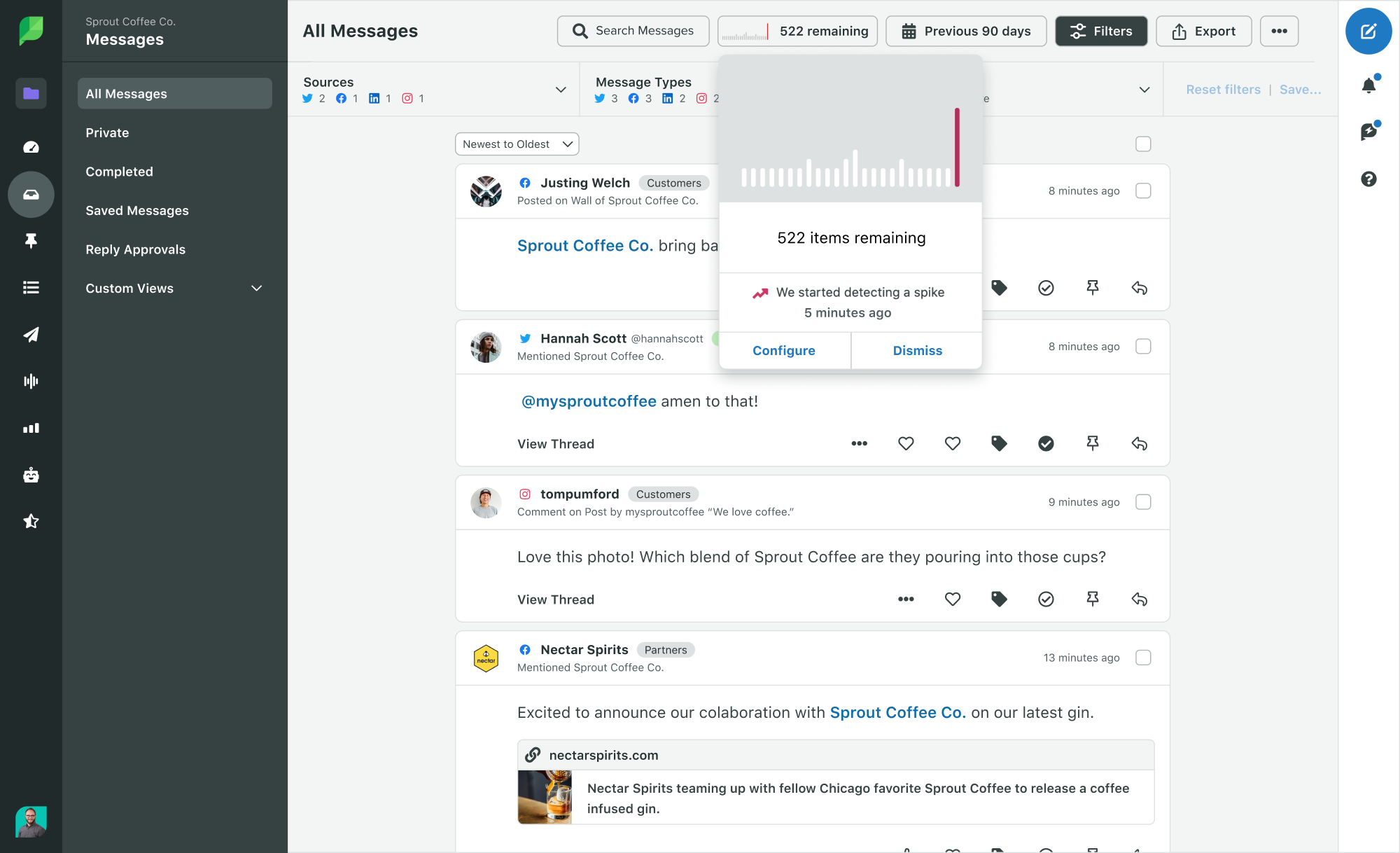Open the Custom Views section
The image size is (1400, 853).
(172, 288)
